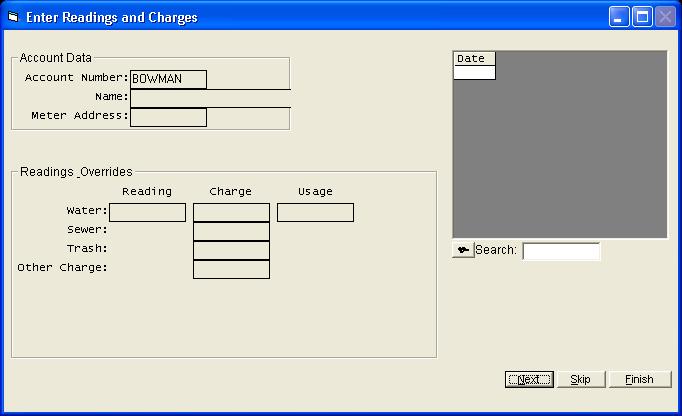Close the Enter Readings and Charges window
The image size is (682, 416).
pyautogui.click(x=664, y=17)
